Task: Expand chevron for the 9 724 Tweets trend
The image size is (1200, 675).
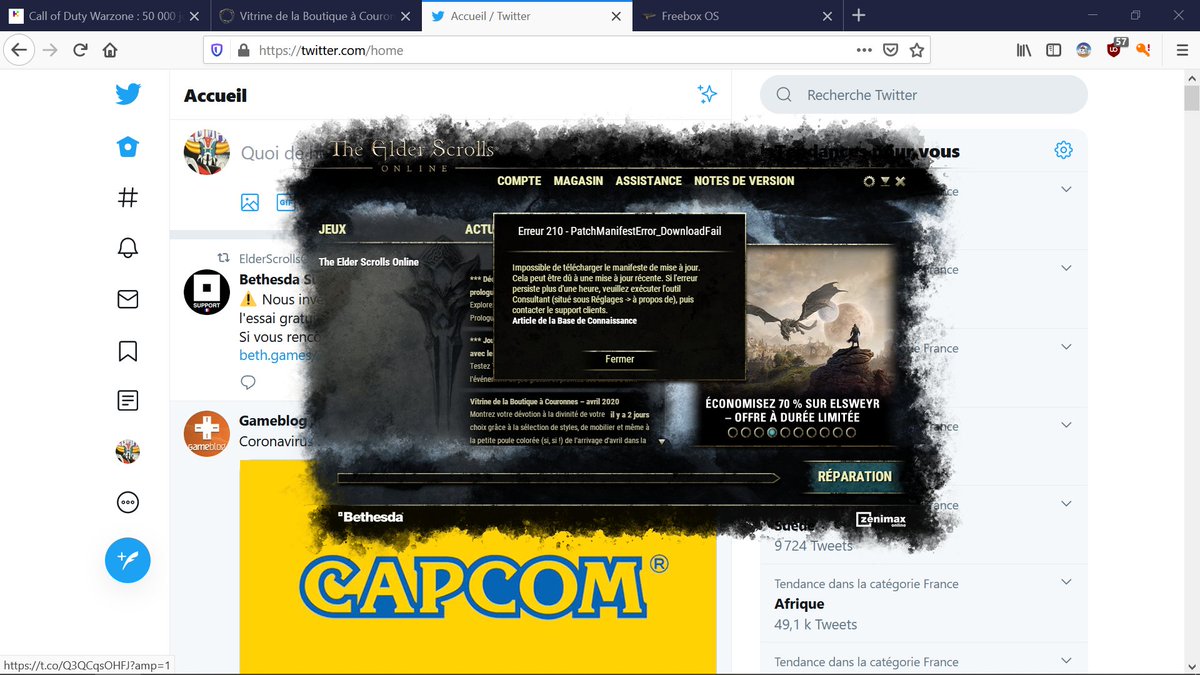Action: [1066, 504]
